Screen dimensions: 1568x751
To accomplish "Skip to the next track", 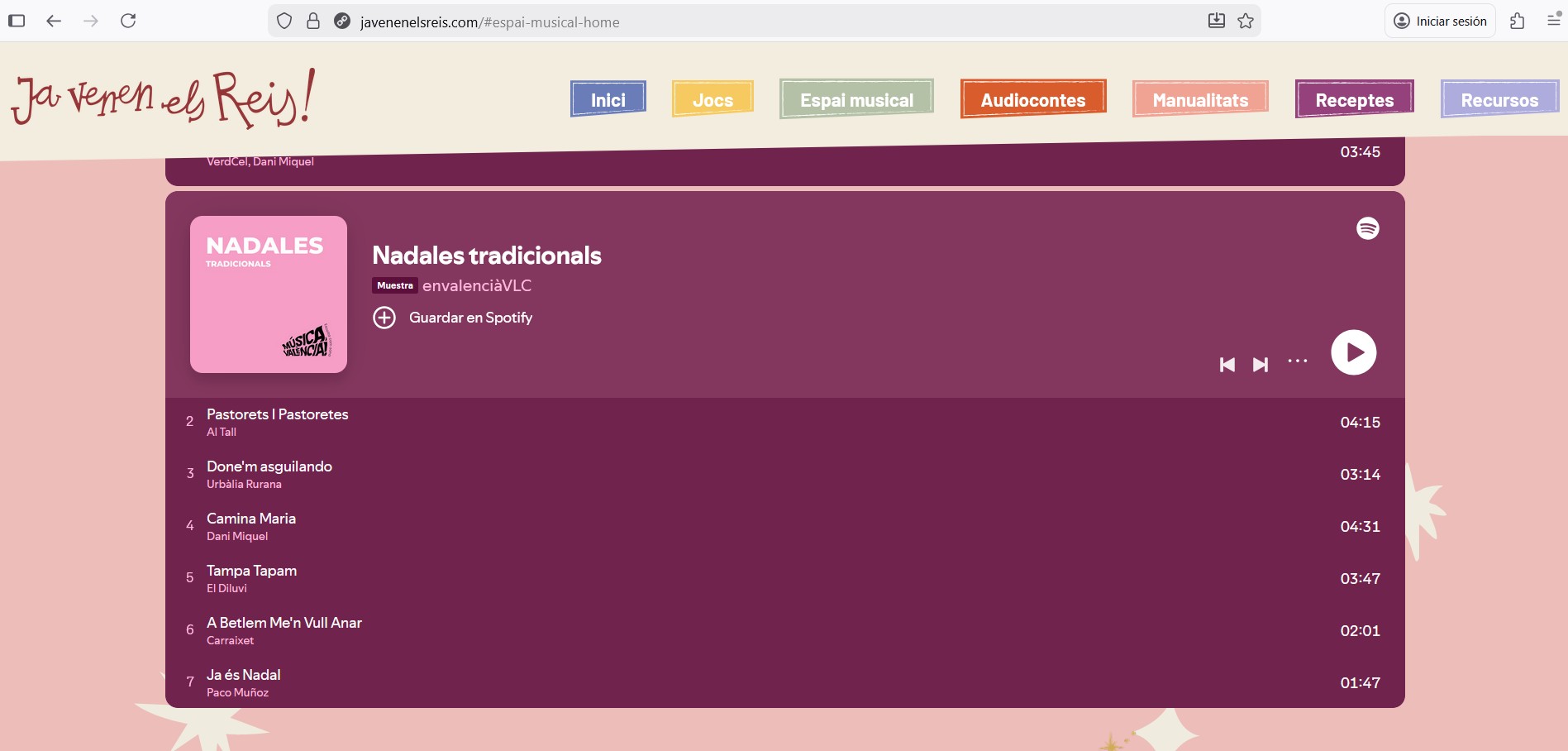I will click(x=1260, y=365).
